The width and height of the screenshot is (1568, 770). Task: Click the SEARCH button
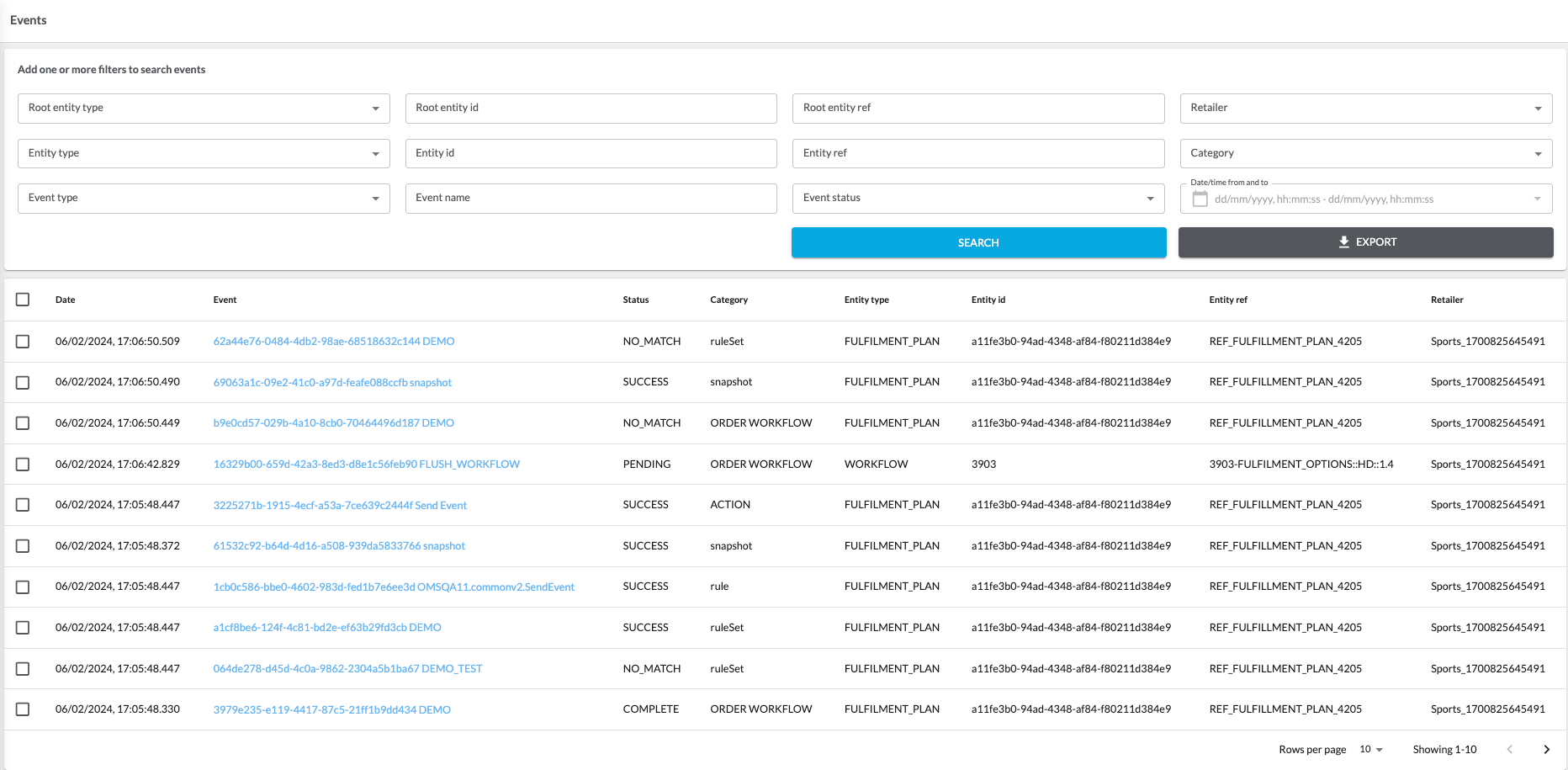tap(978, 242)
